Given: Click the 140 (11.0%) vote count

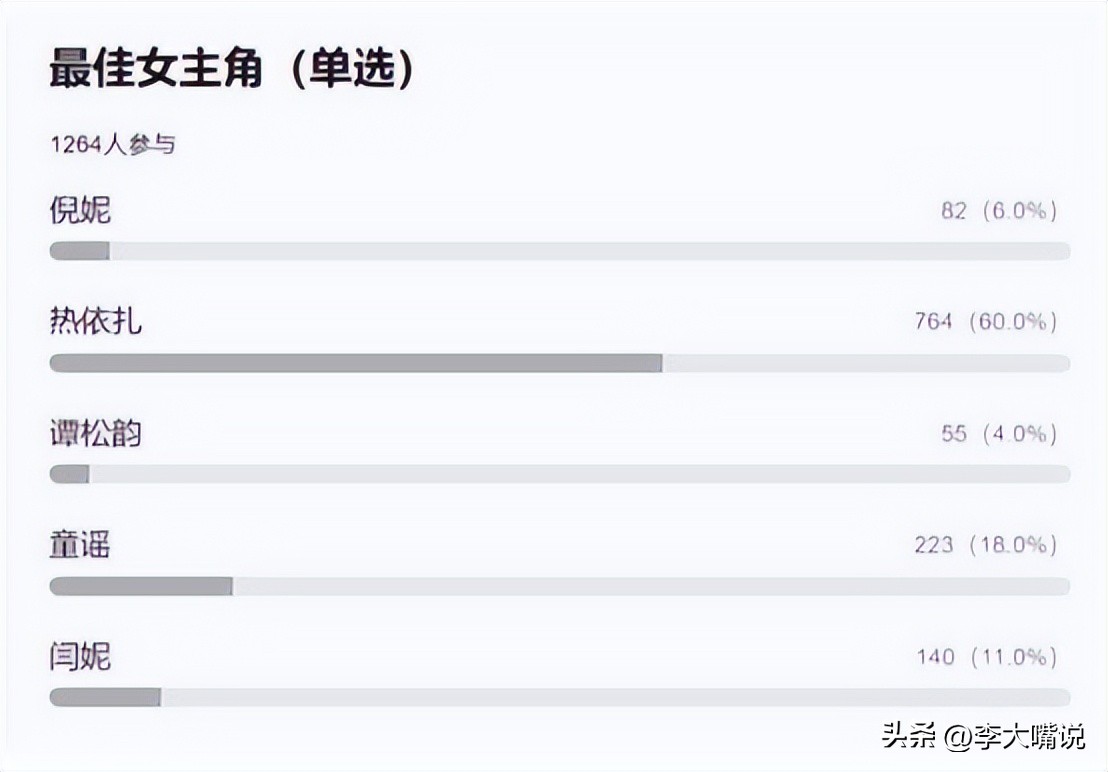Looking at the screenshot, I should (x=987, y=657).
